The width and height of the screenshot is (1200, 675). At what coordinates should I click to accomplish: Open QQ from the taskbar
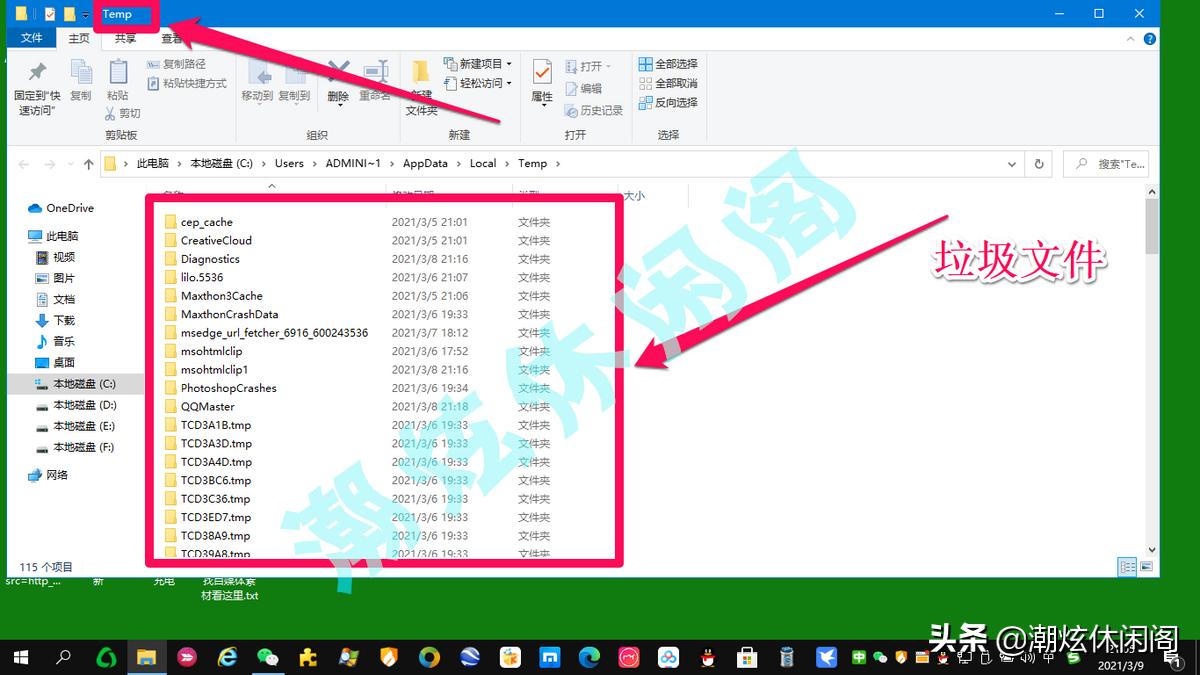click(707, 657)
